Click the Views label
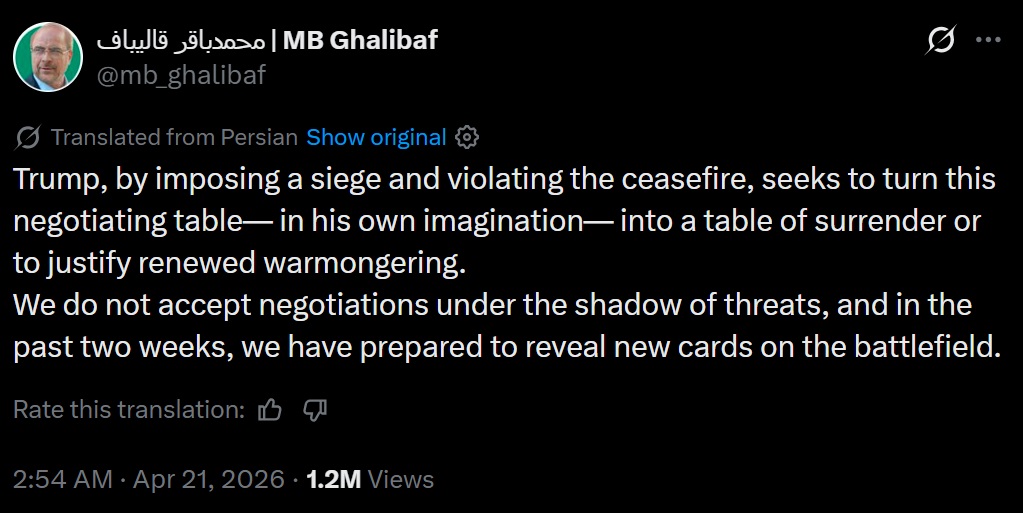The height and width of the screenshot is (513, 1023). 401,479
